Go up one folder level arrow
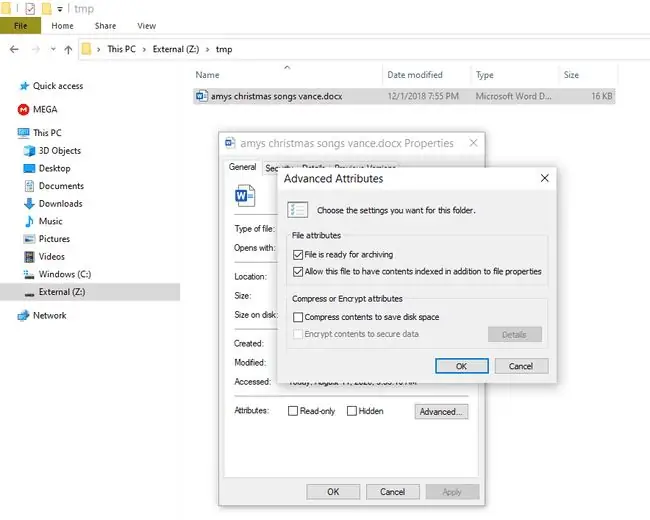Viewport: 650px width, 520px height. (68, 49)
